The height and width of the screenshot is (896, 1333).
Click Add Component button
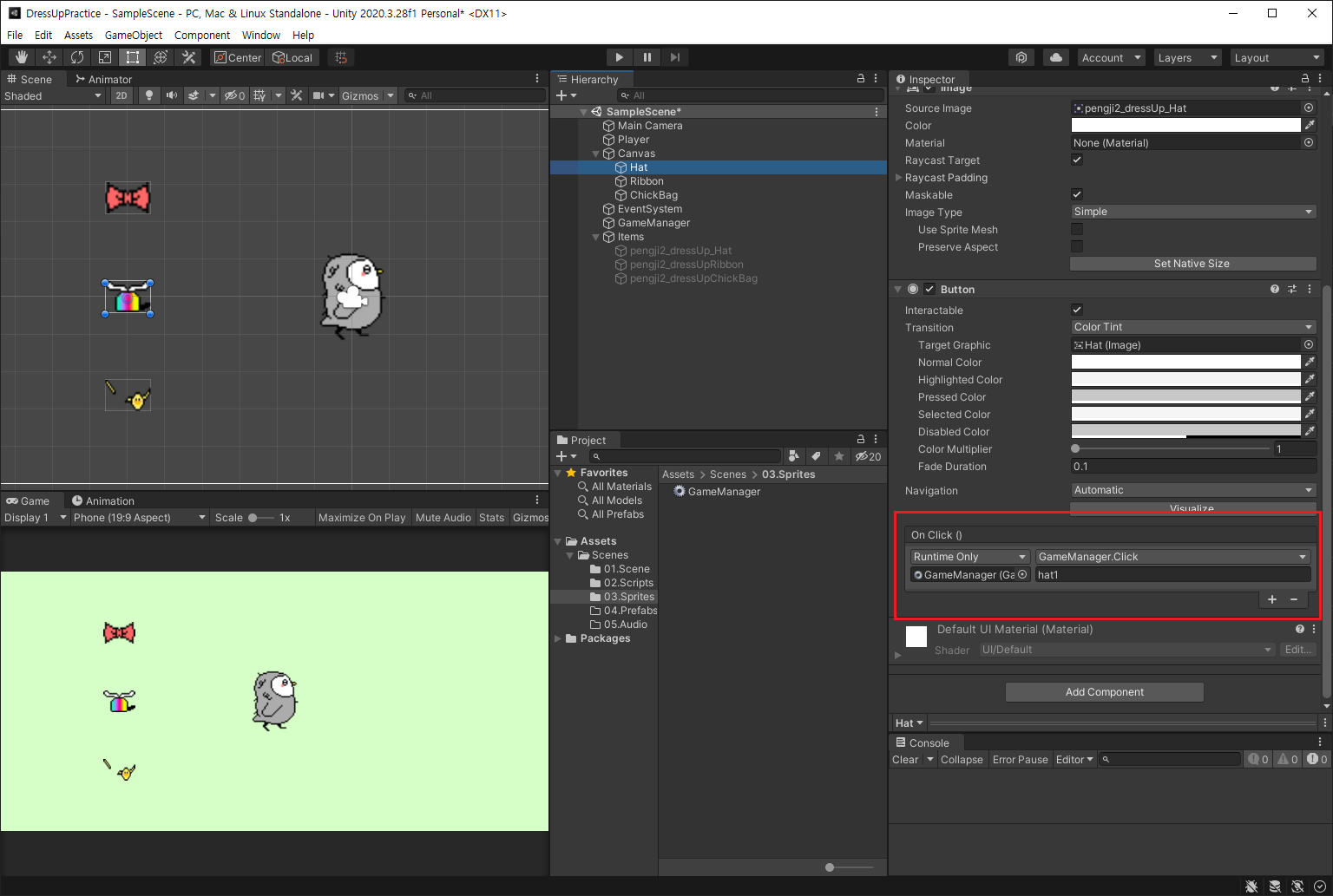coord(1105,691)
